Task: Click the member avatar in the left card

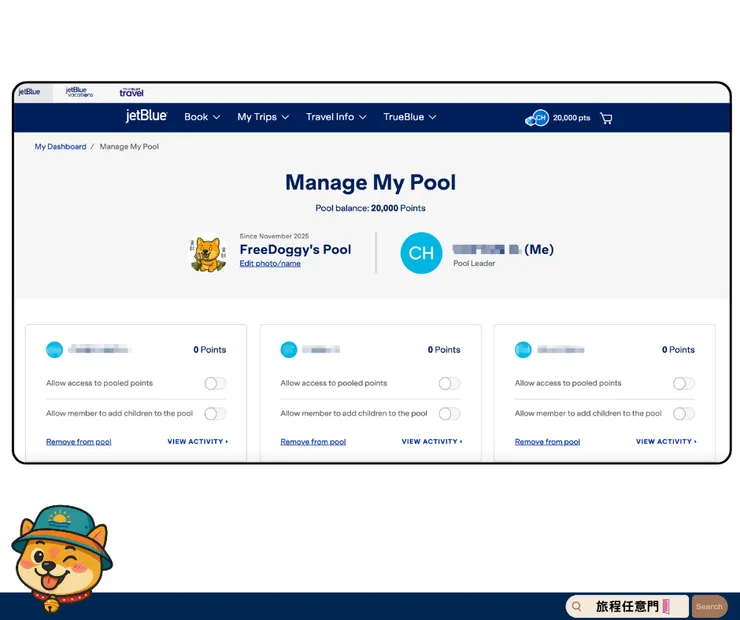Action: 54,350
